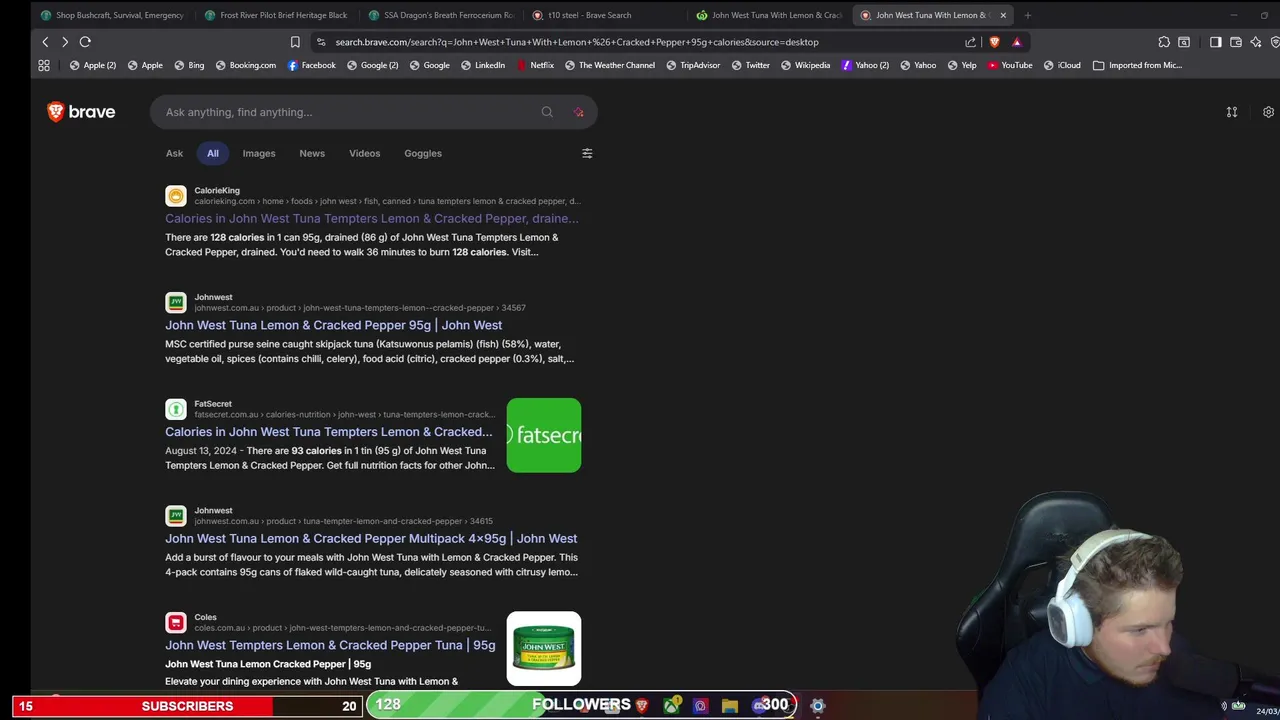The image size is (1280, 720).
Task: Open Brave Shields lion icon in address bar
Action: pos(994,42)
